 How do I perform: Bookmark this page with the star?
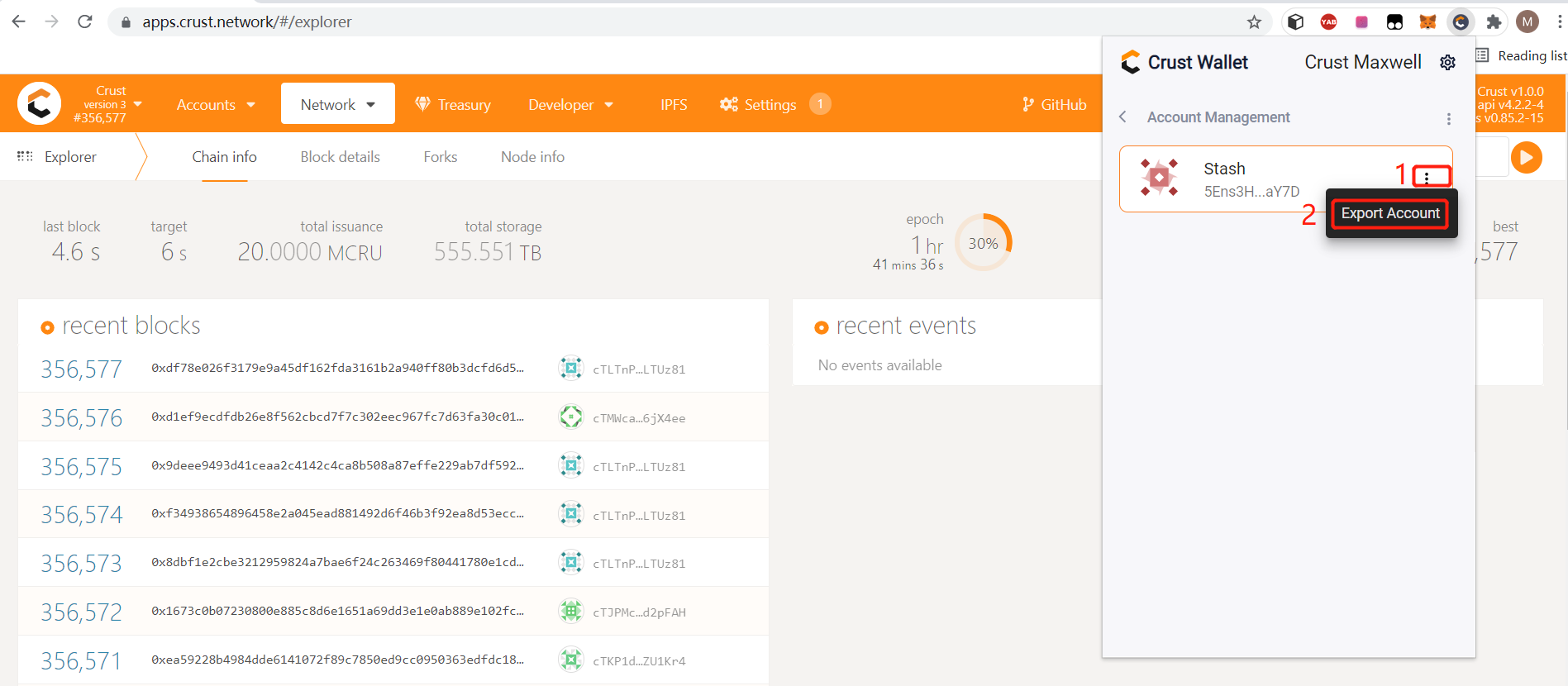click(x=1254, y=22)
